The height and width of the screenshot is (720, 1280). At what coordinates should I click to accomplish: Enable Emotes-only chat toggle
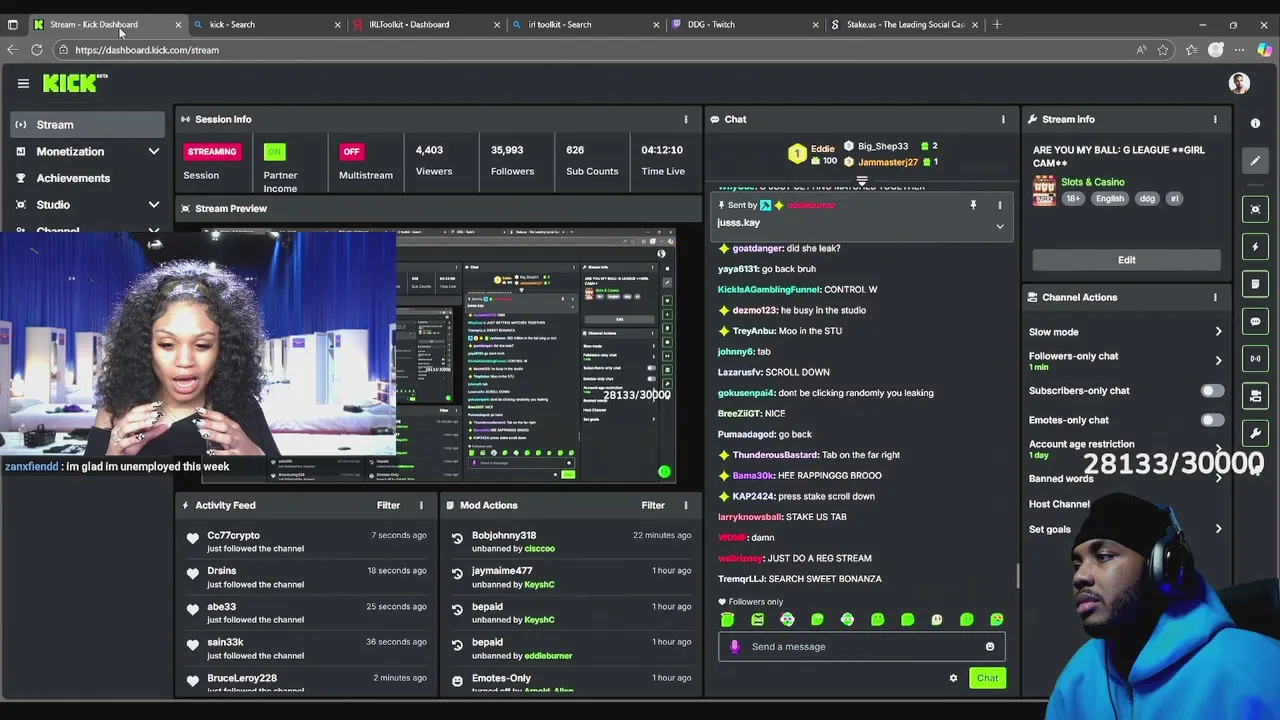click(1211, 420)
